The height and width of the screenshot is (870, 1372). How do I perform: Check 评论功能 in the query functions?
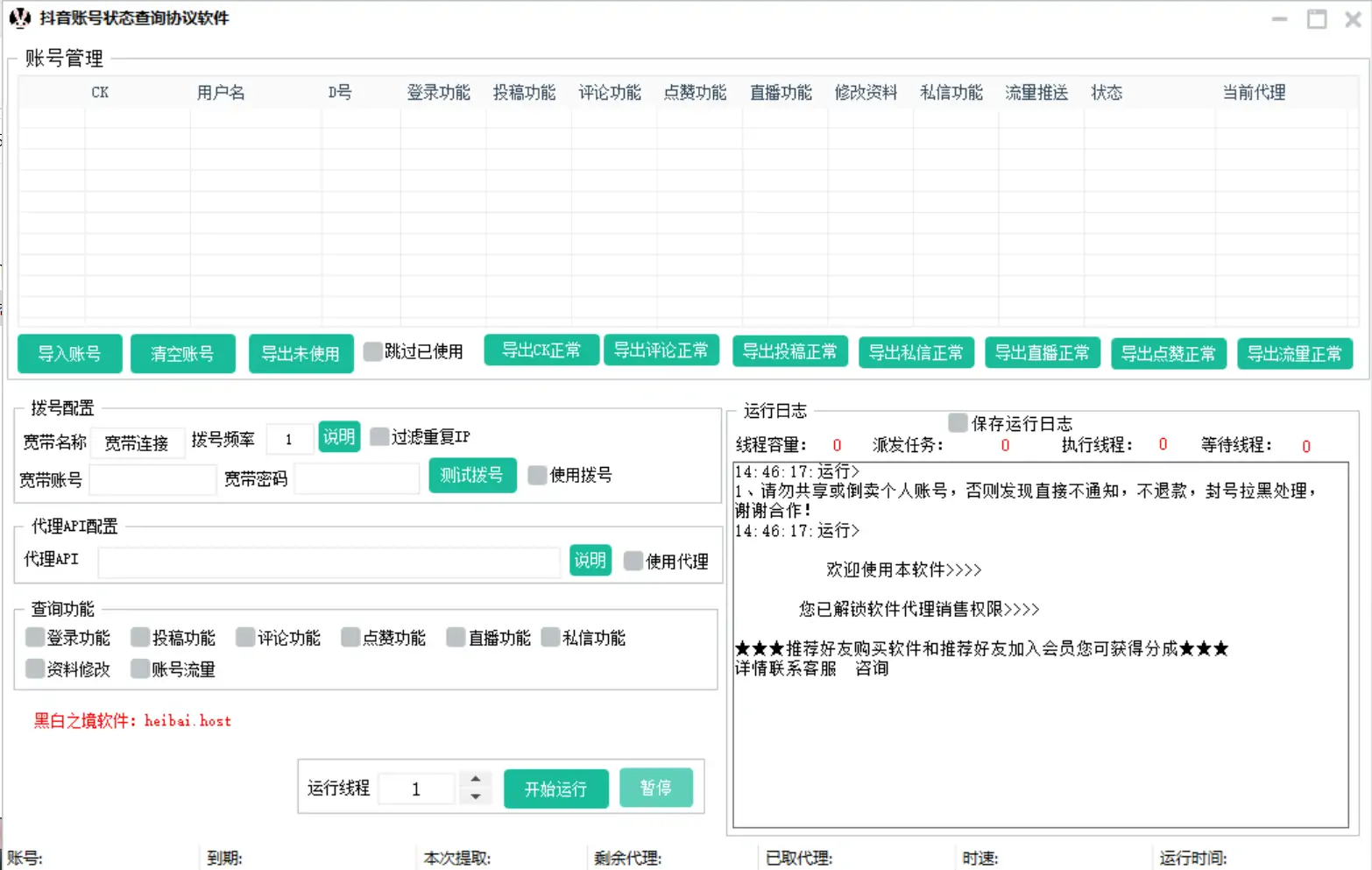(245, 637)
